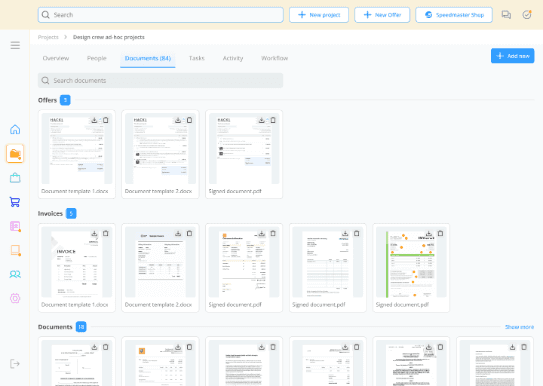Open Invoices Document template 1.docx thumbnail
The height and width of the screenshot is (386, 543).
click(77, 262)
